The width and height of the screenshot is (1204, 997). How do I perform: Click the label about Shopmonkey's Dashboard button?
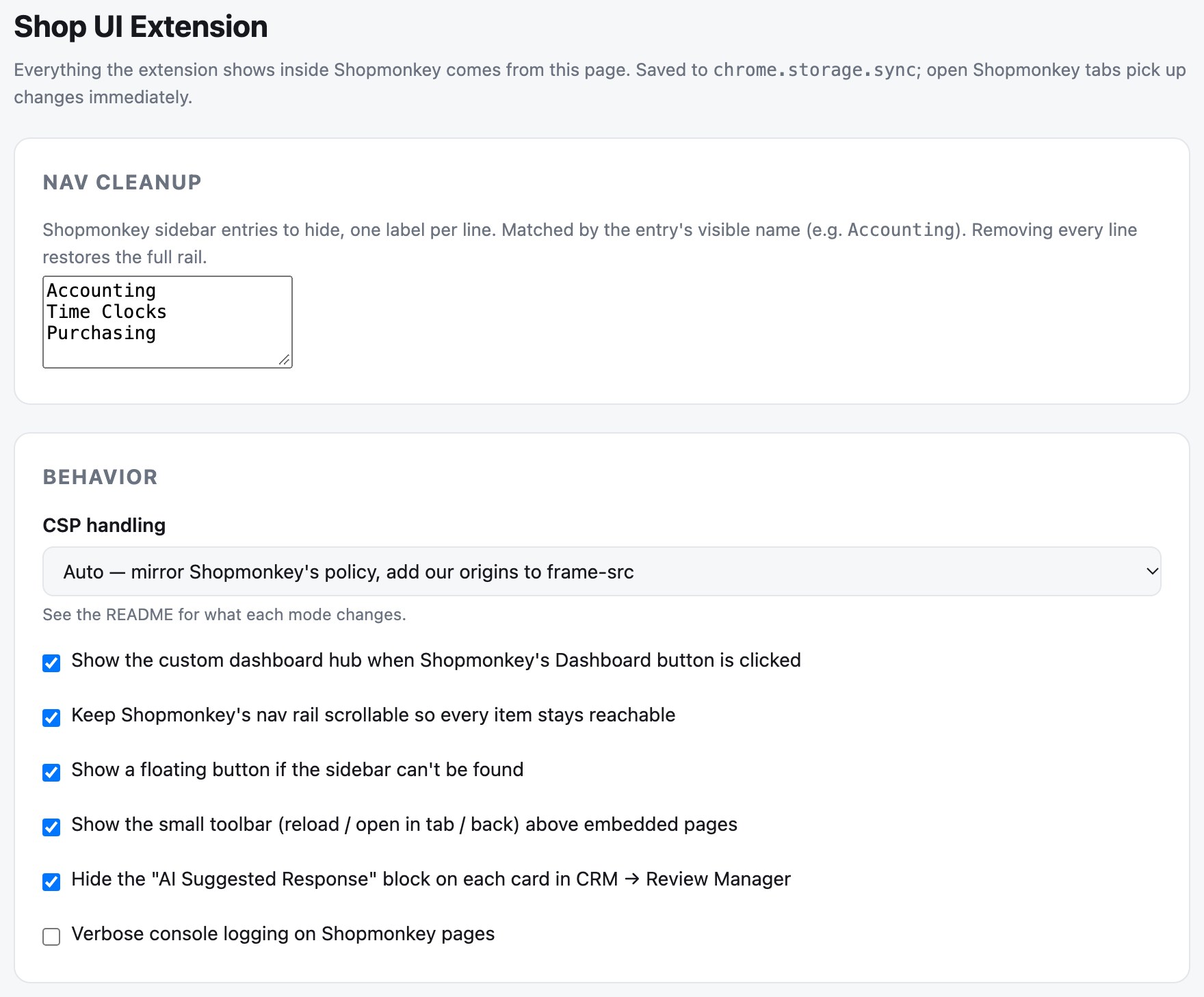tap(436, 660)
